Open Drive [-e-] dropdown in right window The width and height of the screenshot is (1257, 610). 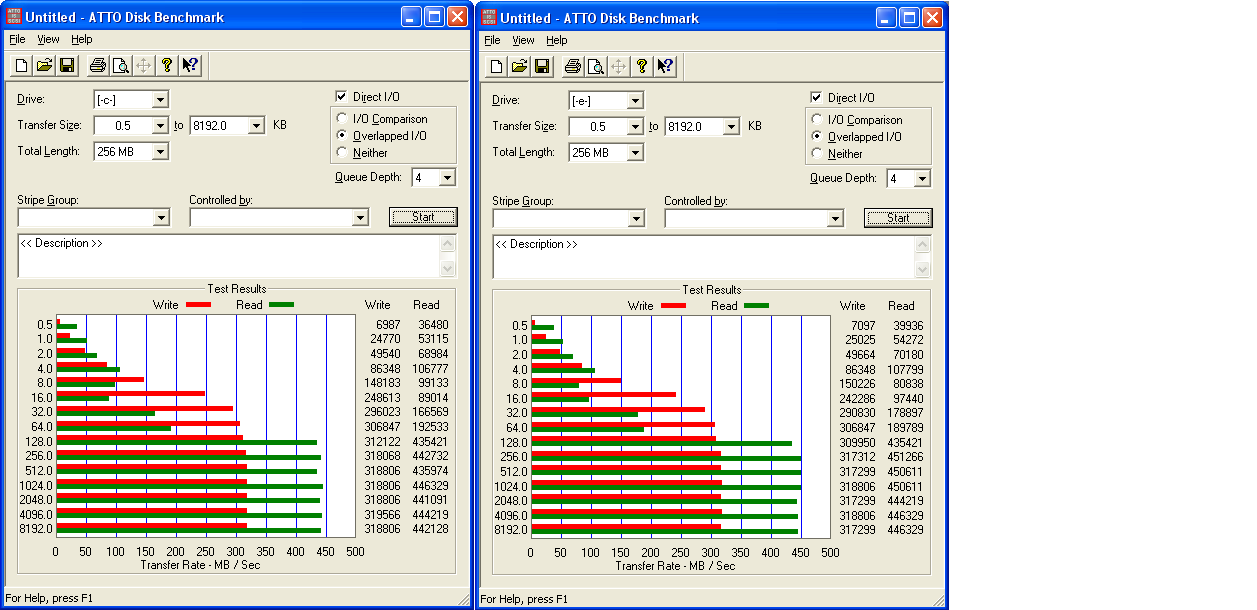coord(635,101)
